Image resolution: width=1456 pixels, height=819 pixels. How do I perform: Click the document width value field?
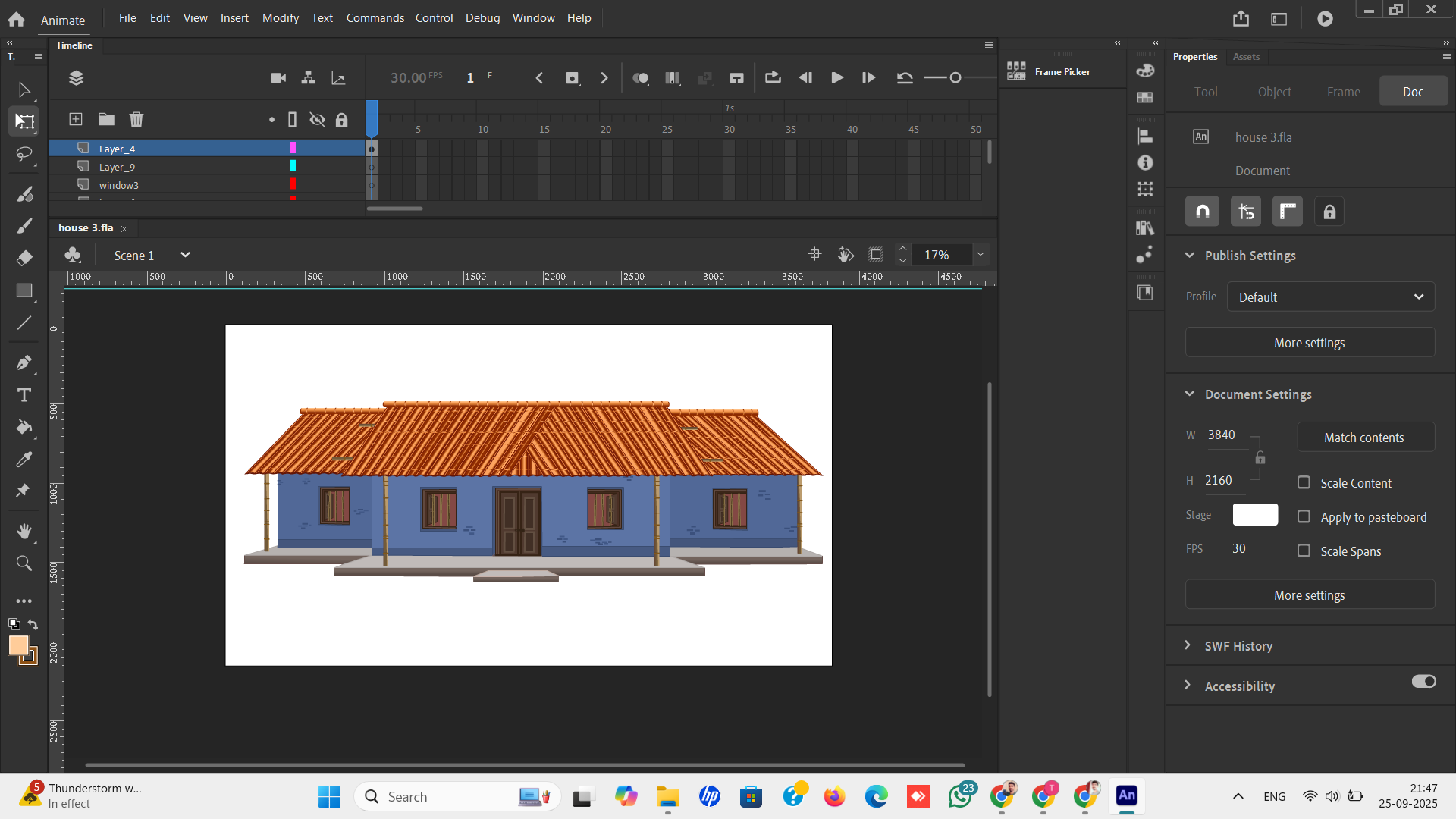[x=1222, y=435]
